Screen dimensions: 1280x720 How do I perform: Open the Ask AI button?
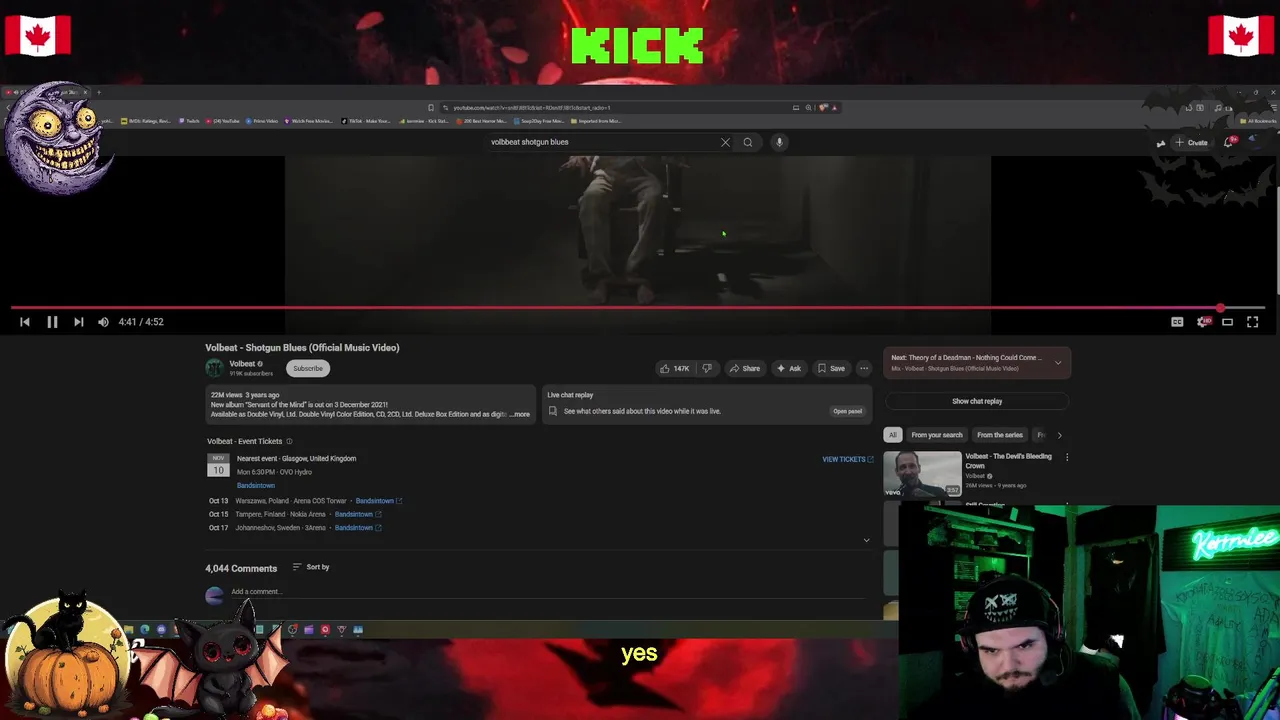(789, 368)
